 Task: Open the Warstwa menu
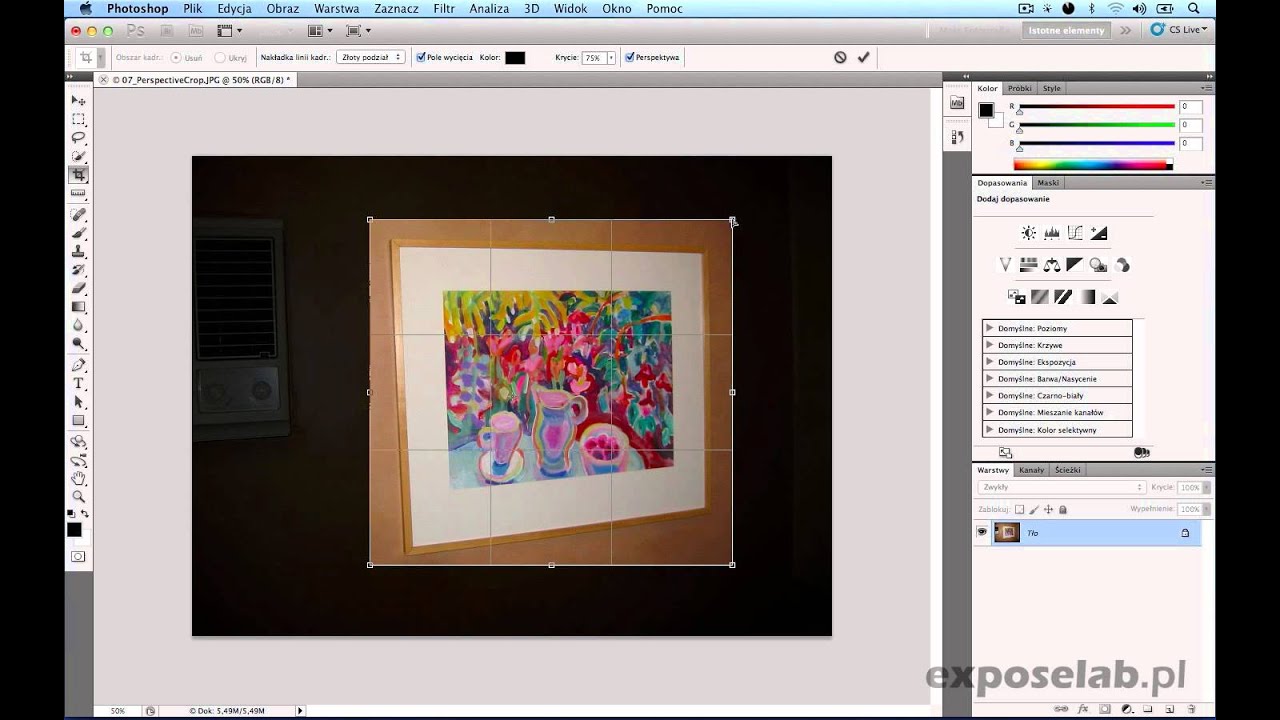336,8
